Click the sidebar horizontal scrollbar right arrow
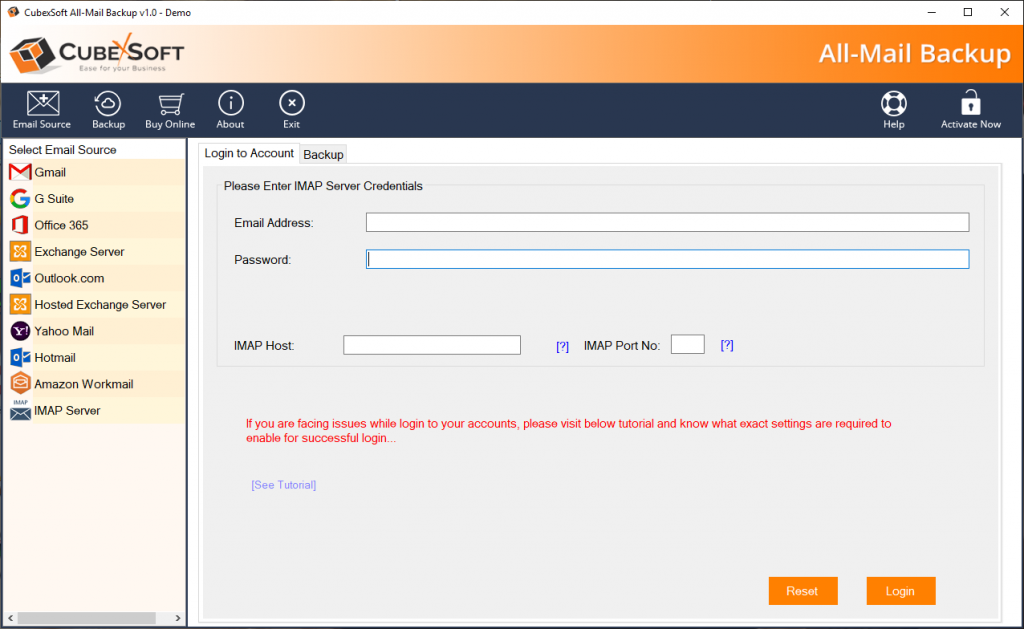Screen dimensions: 1024x629 (179, 618)
